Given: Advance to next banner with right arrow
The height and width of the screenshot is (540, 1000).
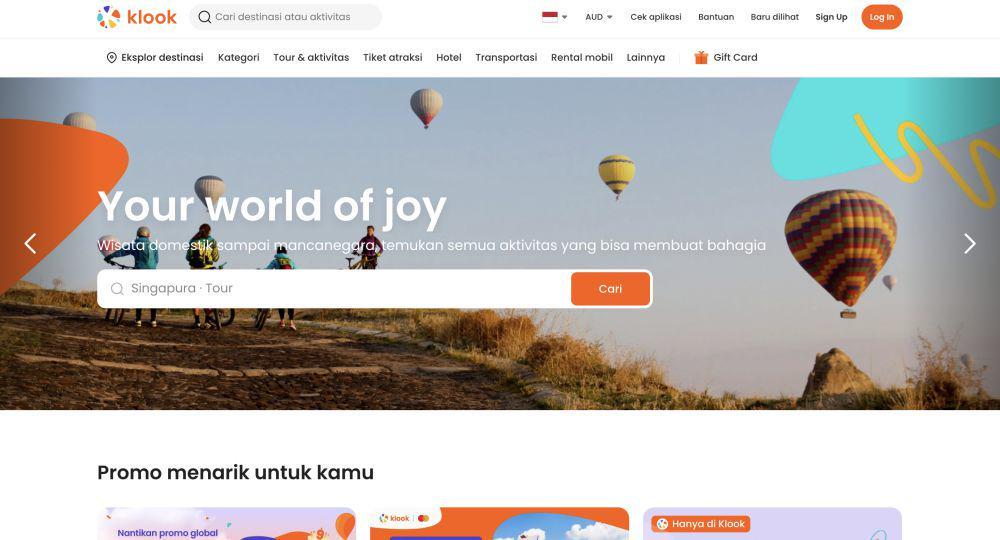Looking at the screenshot, I should coord(969,243).
